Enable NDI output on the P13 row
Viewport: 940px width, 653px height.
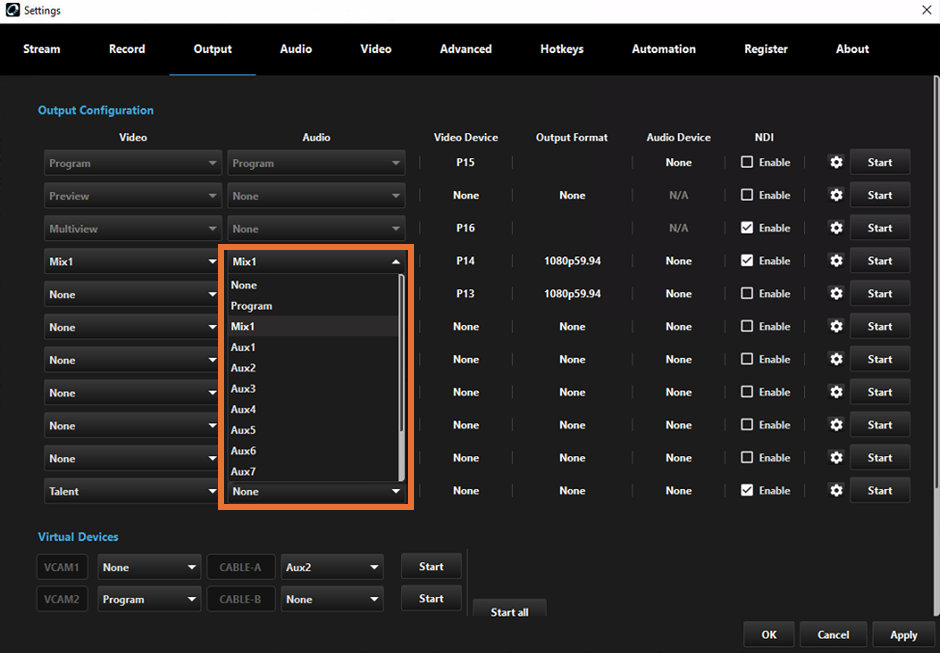click(x=745, y=293)
